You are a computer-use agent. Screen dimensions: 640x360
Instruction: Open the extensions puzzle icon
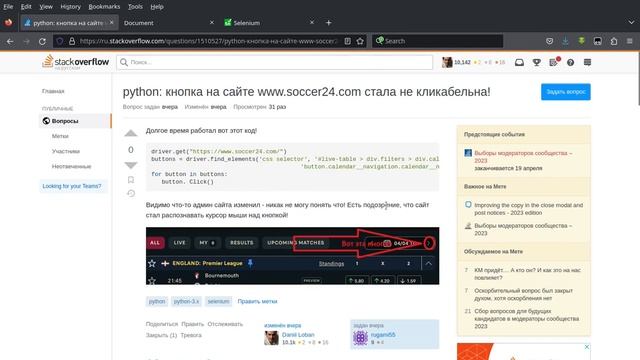613,41
